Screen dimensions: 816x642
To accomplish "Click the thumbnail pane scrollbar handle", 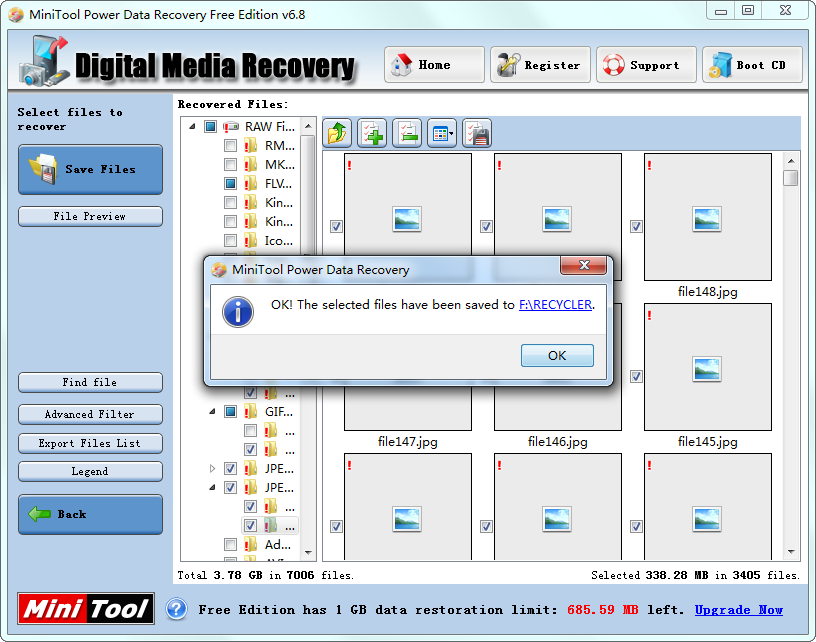I will pos(791,177).
